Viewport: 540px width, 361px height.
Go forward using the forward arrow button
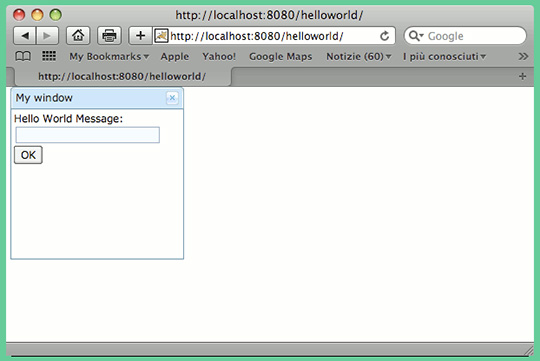[47, 35]
